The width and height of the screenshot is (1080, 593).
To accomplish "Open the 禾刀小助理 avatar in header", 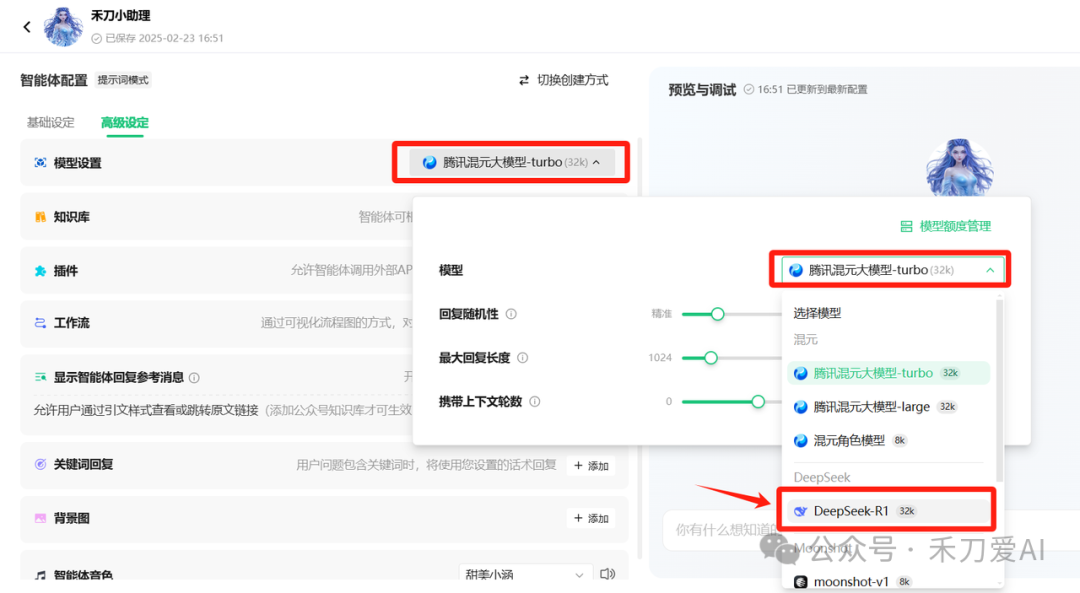I will (x=63, y=26).
